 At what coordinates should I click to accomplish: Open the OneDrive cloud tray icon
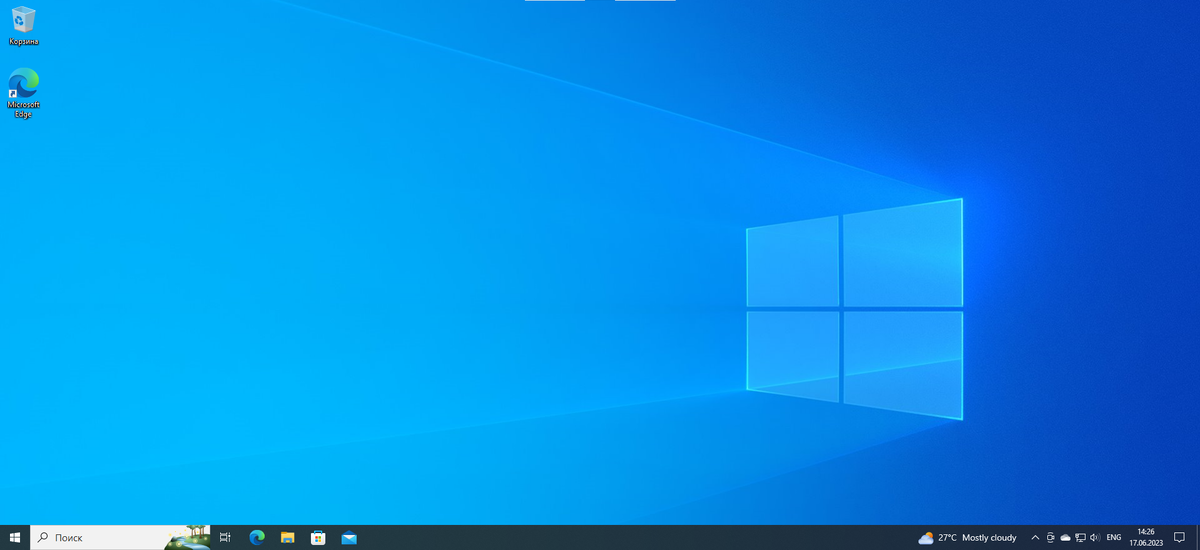pyautogui.click(x=1065, y=538)
